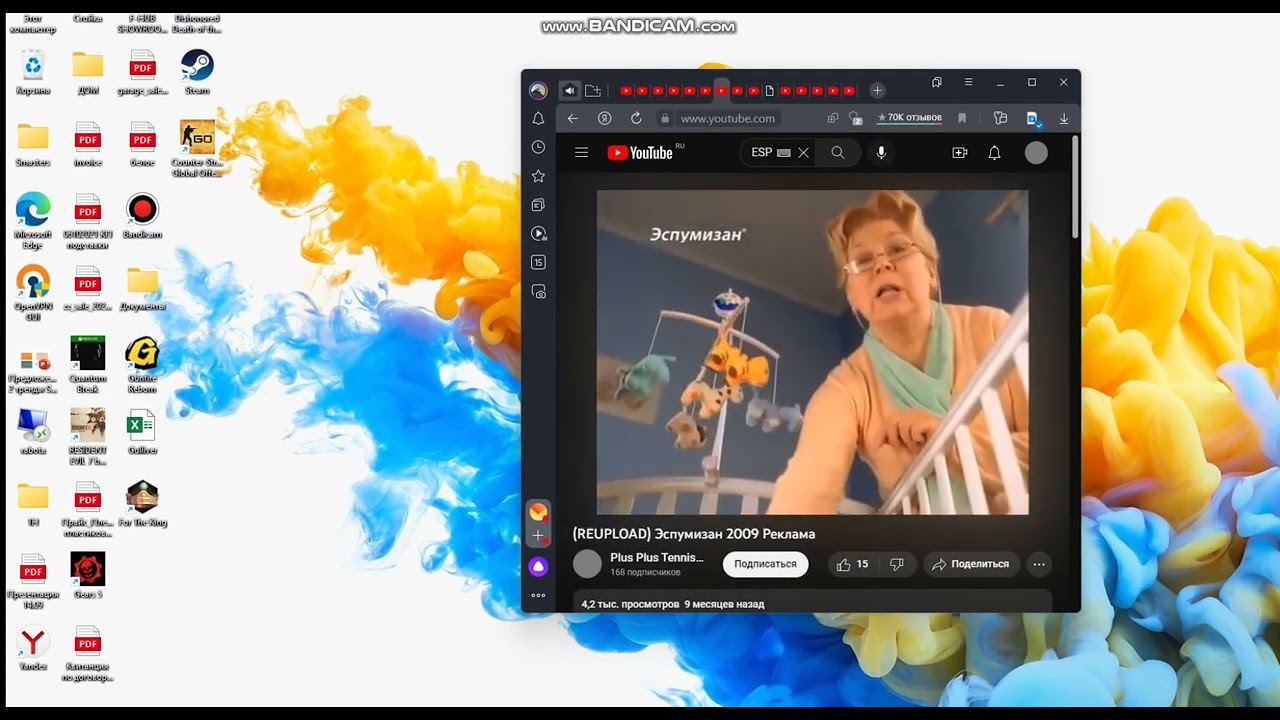Viewport: 1280px width, 720px height.
Task: Open history clock in browser sidebar
Action: pyautogui.click(x=538, y=147)
